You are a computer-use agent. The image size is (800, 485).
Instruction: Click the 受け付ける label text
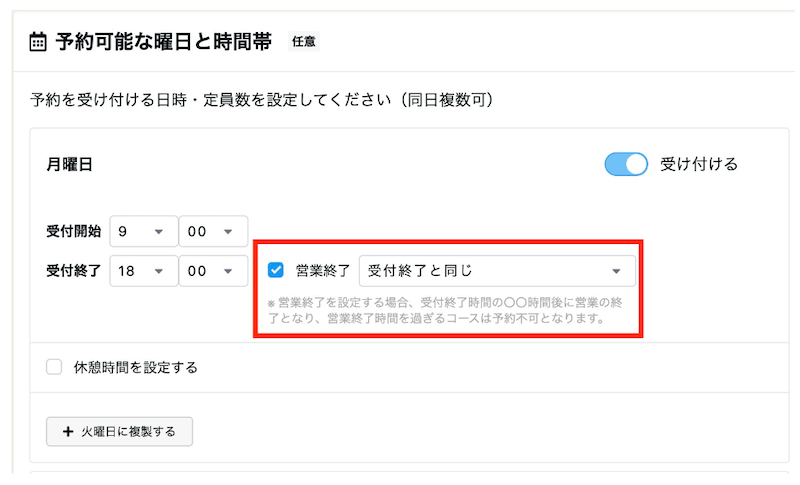tap(699, 164)
